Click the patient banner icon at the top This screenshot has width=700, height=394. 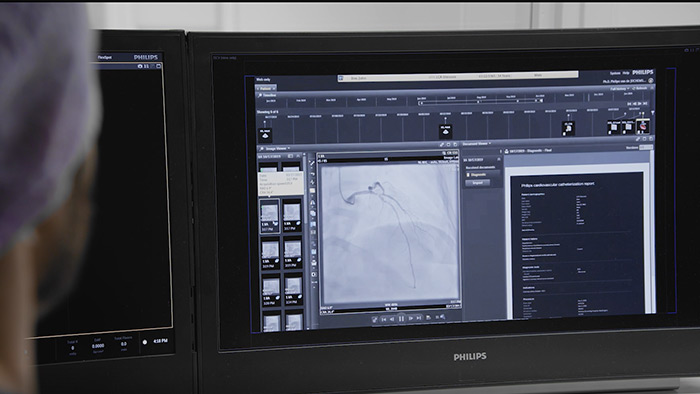click(341, 78)
